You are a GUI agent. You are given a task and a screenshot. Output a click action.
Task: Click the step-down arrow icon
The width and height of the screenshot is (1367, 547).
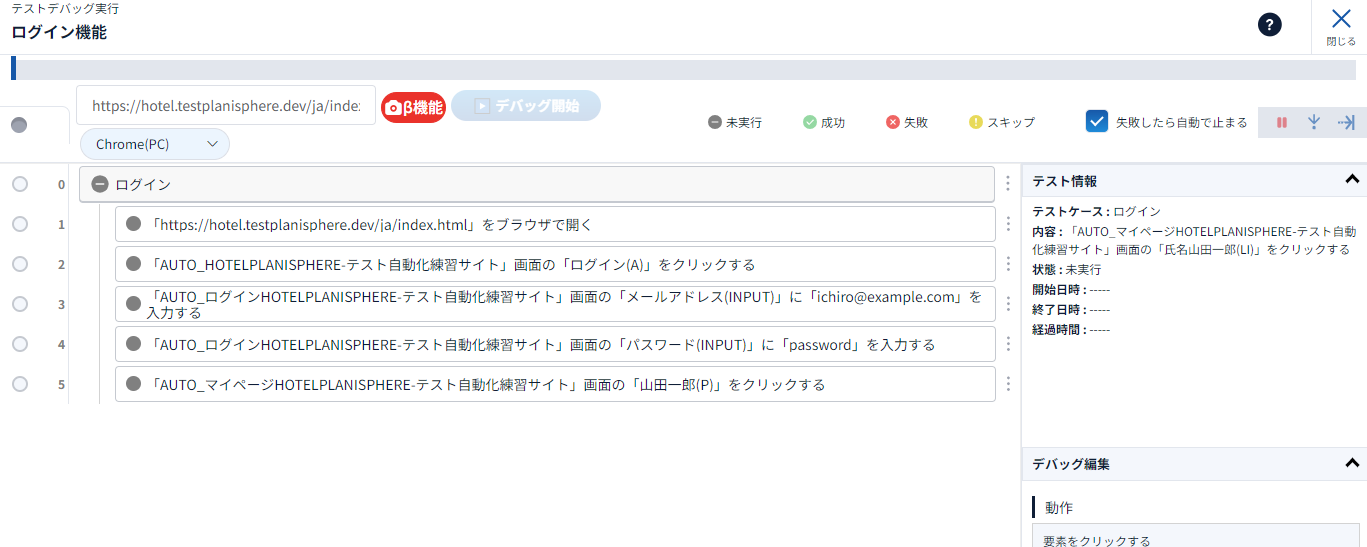coord(1314,122)
